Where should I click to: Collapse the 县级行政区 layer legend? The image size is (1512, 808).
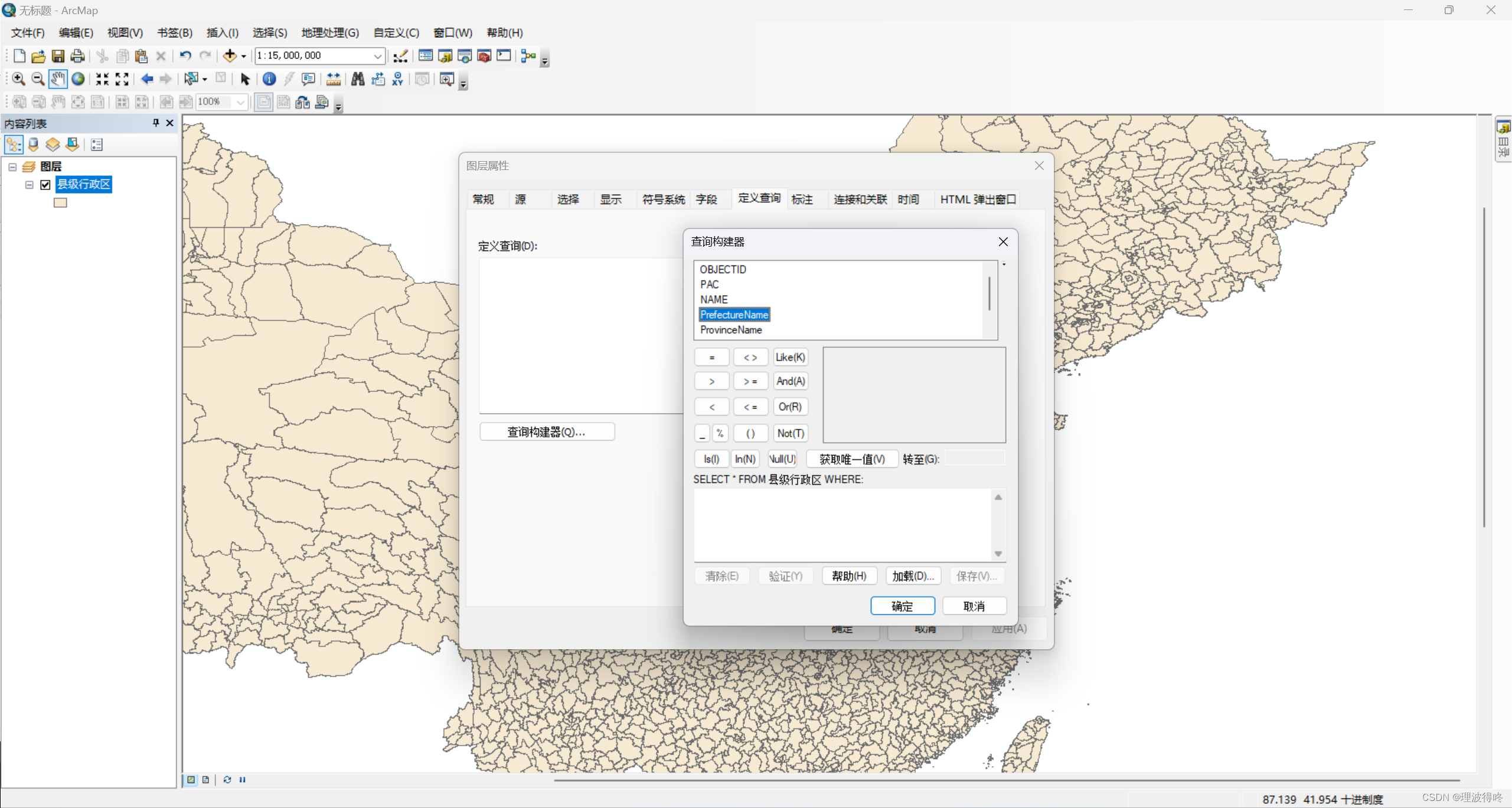(29, 185)
